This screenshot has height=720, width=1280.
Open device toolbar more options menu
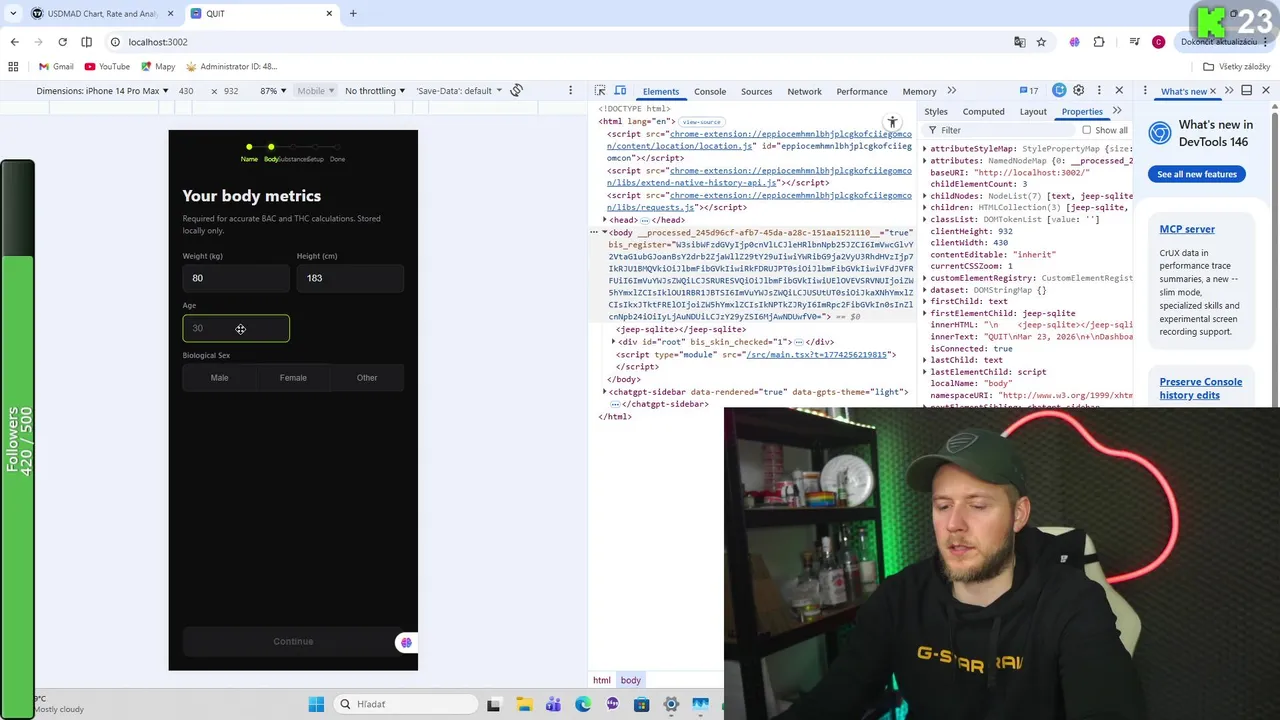pyautogui.click(x=571, y=91)
